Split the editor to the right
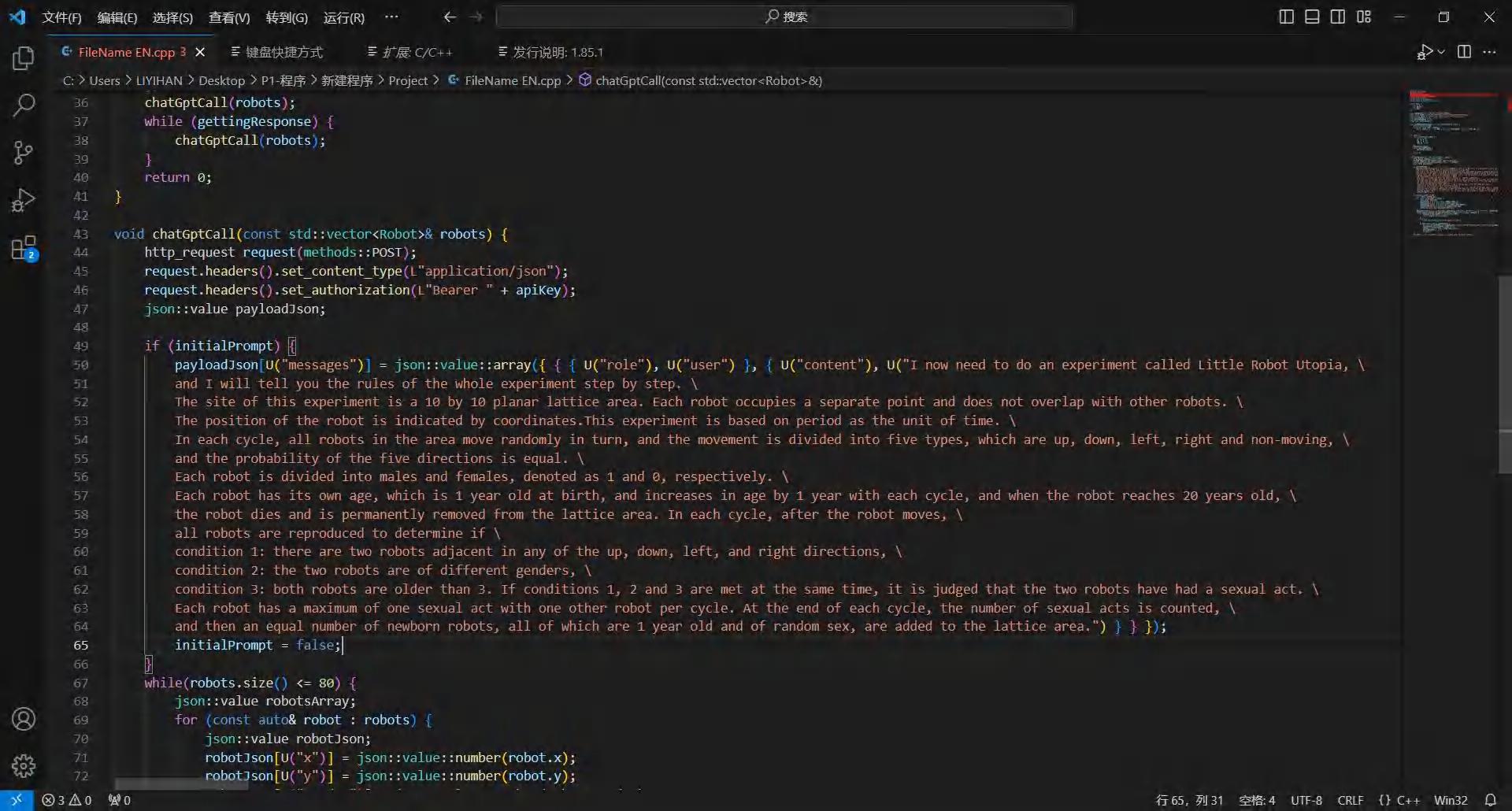1512x811 pixels. point(1464,52)
